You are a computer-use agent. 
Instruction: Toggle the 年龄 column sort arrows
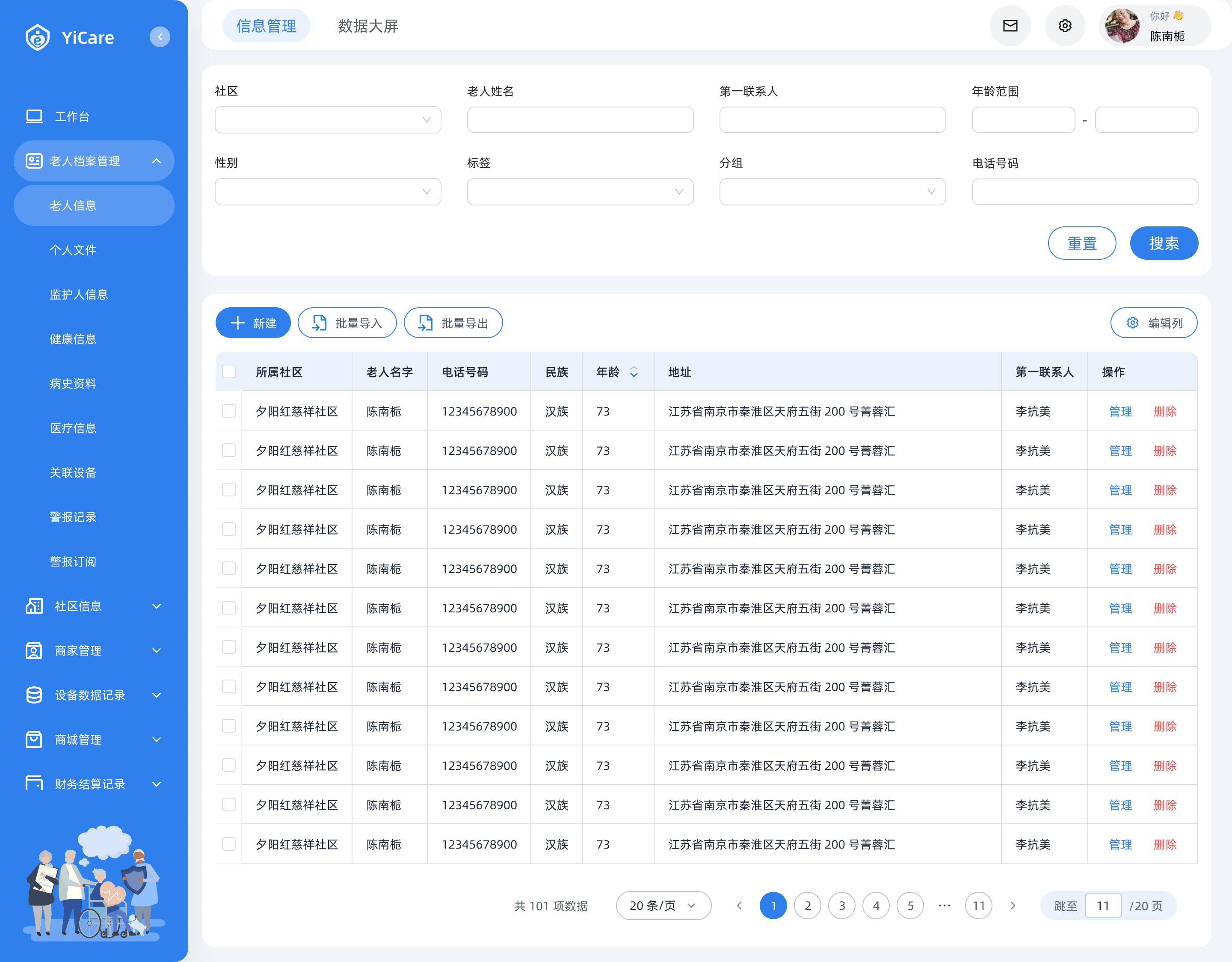[634, 372]
